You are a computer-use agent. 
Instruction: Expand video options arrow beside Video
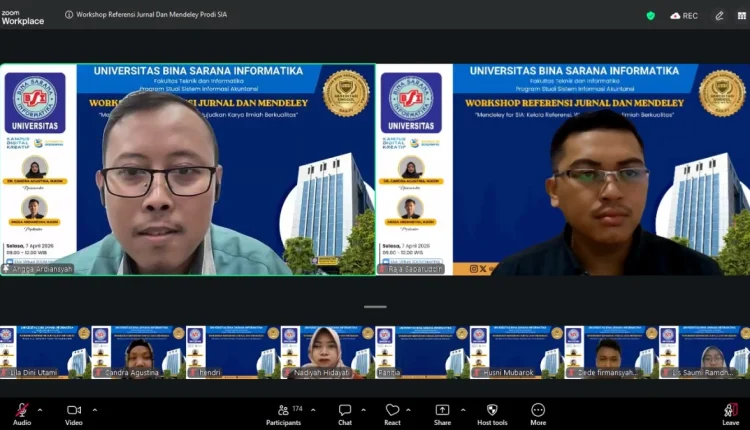pyautogui.click(x=95, y=410)
